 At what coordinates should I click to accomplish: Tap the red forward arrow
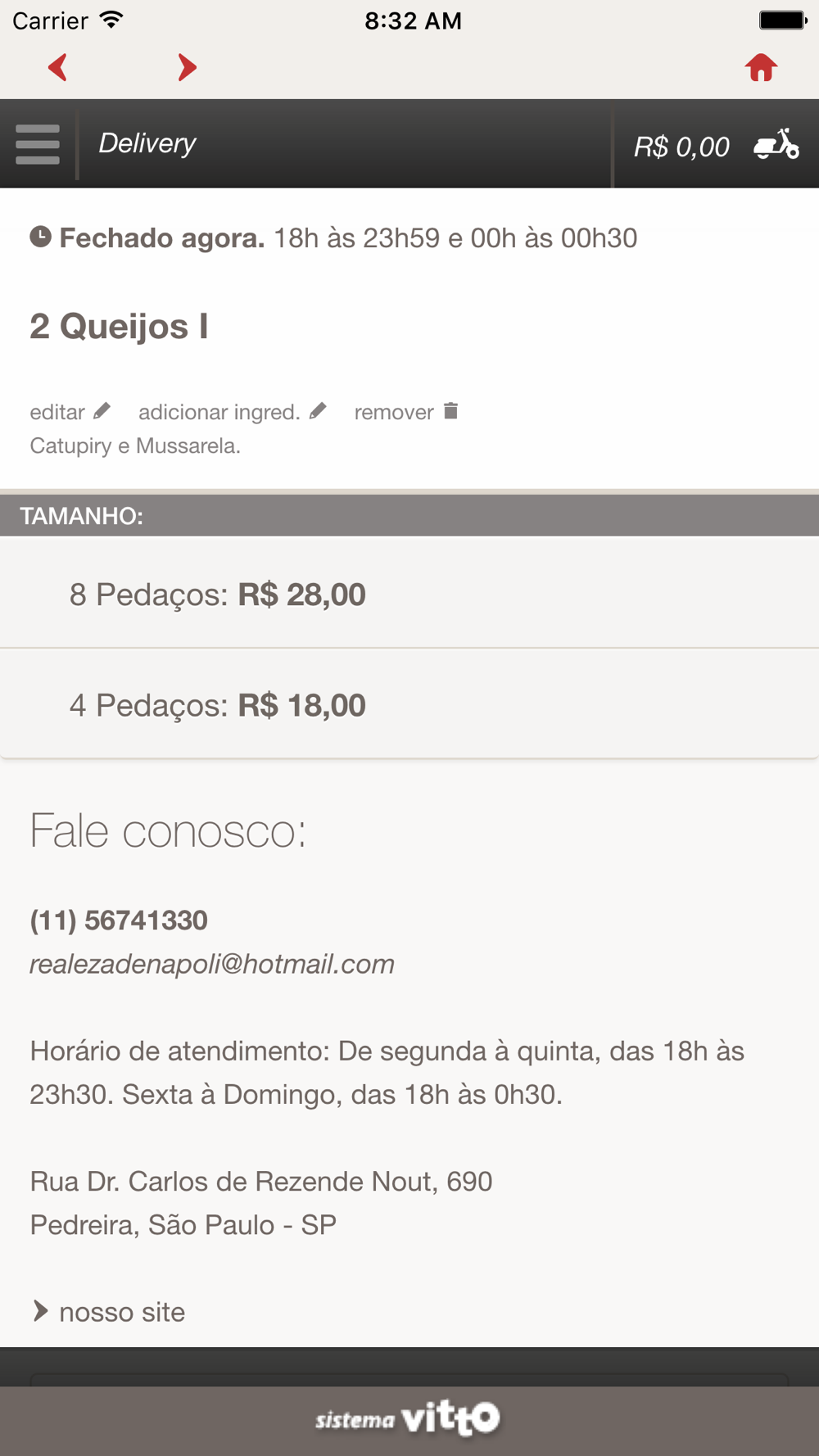[187, 67]
